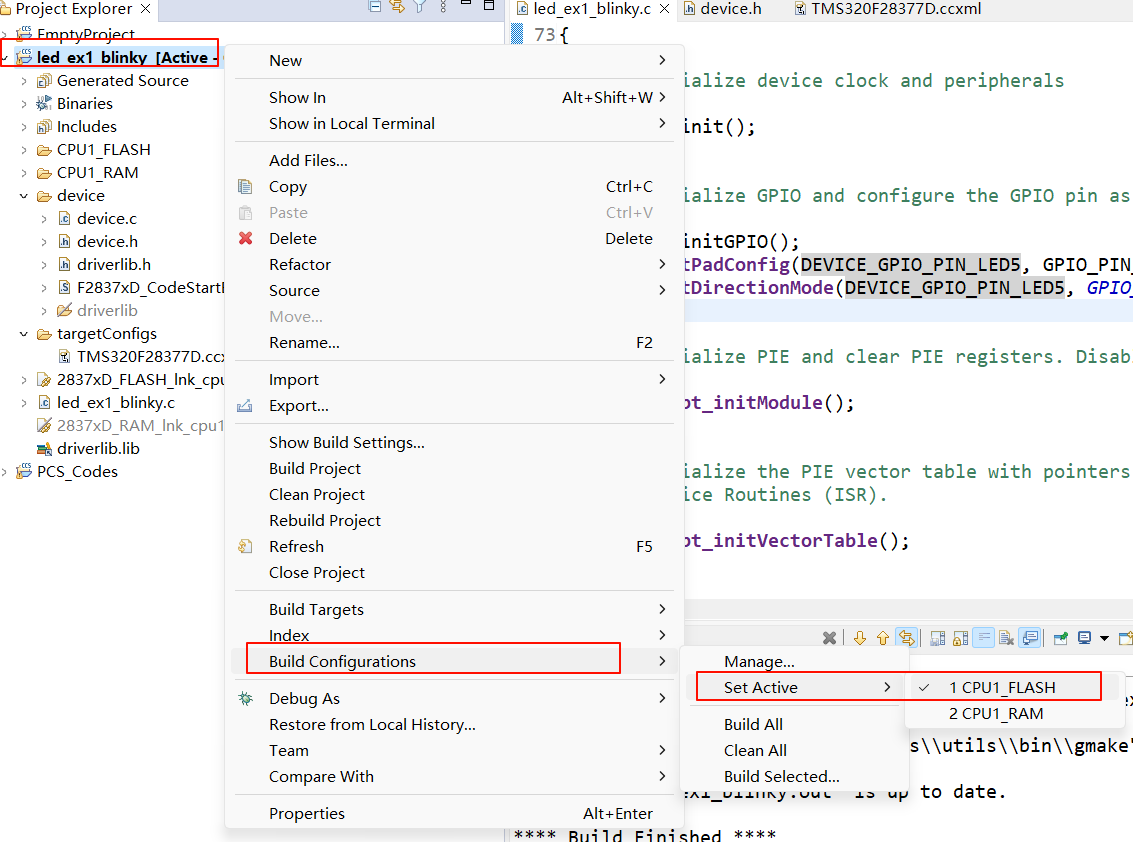Click Collapse All icon in Project Explorer
Viewport: 1133px width, 842px height.
point(375,7)
